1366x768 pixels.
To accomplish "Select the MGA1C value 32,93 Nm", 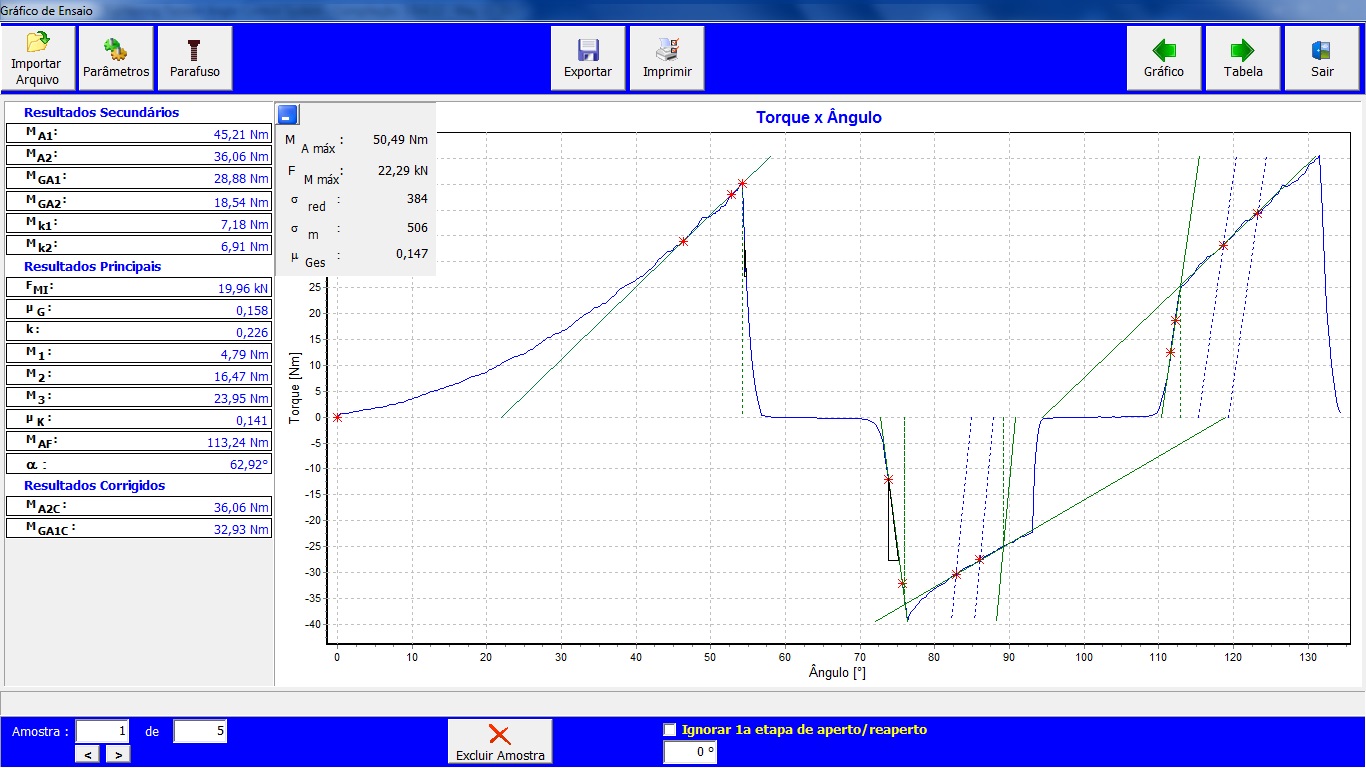I will [x=241, y=530].
